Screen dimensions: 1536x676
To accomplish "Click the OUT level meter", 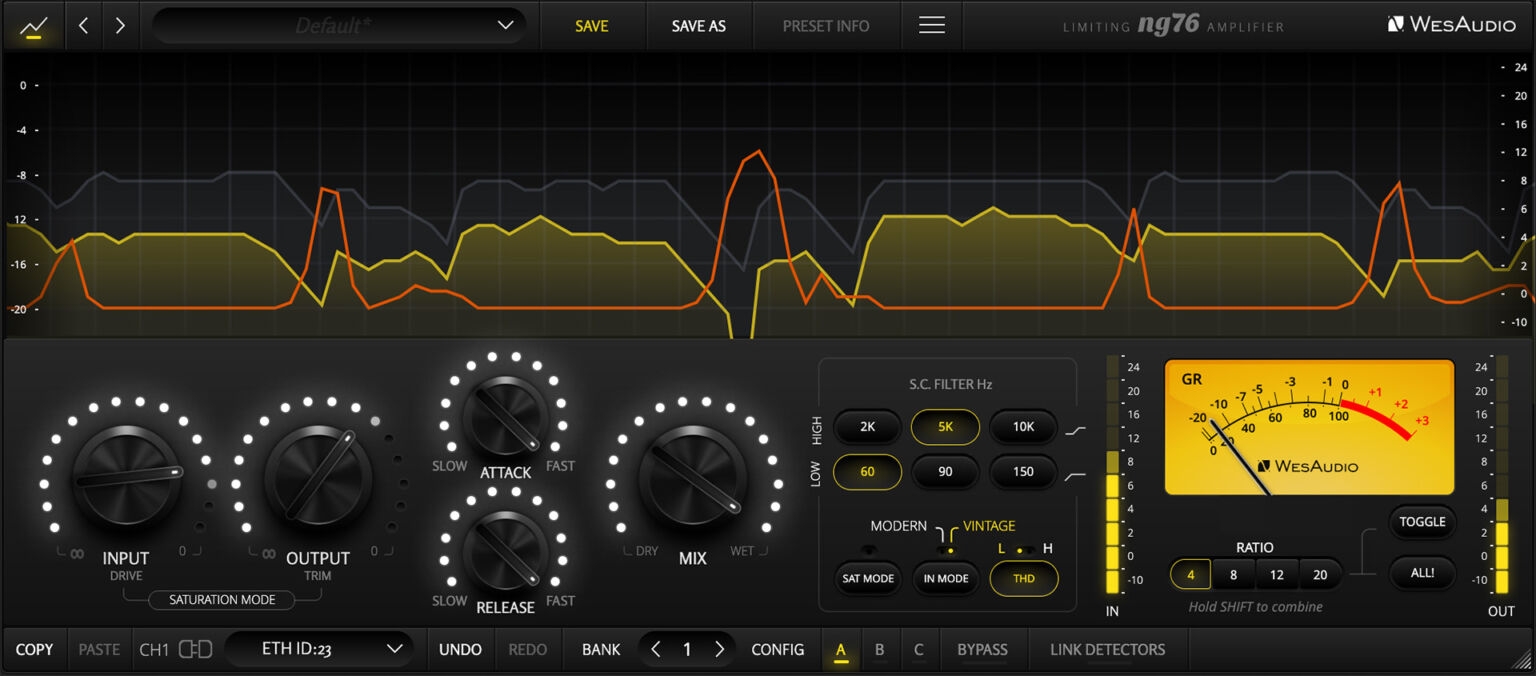I will coord(1501,473).
